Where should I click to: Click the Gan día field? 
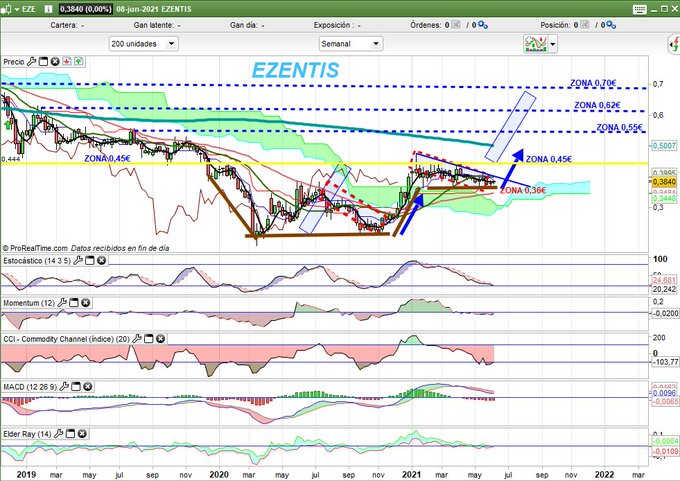247,25
